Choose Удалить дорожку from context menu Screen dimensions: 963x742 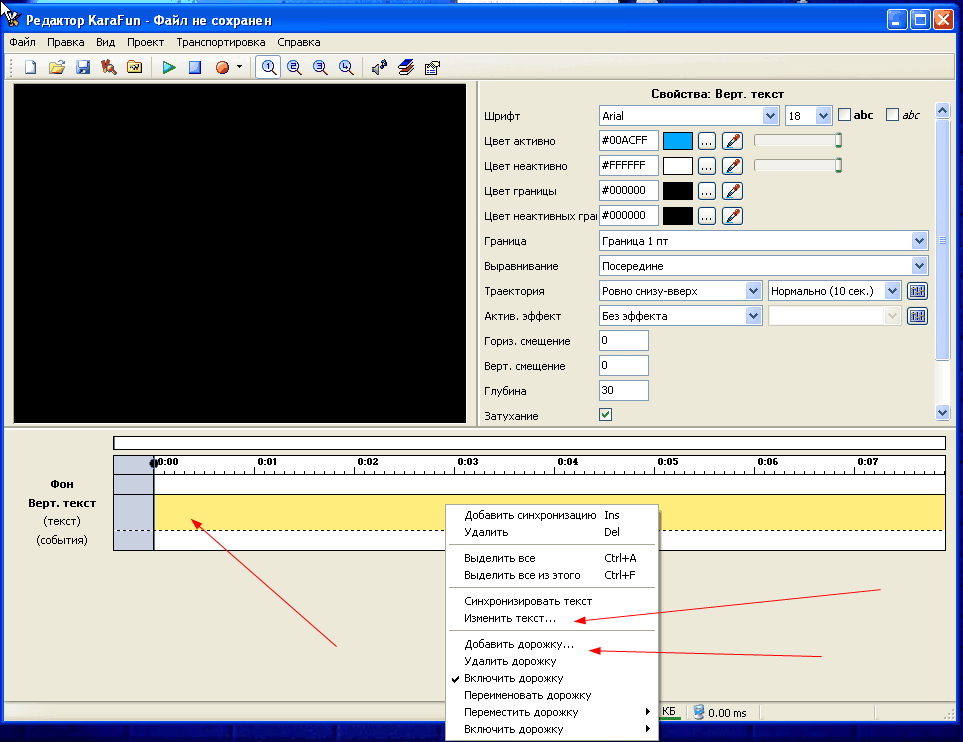(x=552, y=662)
